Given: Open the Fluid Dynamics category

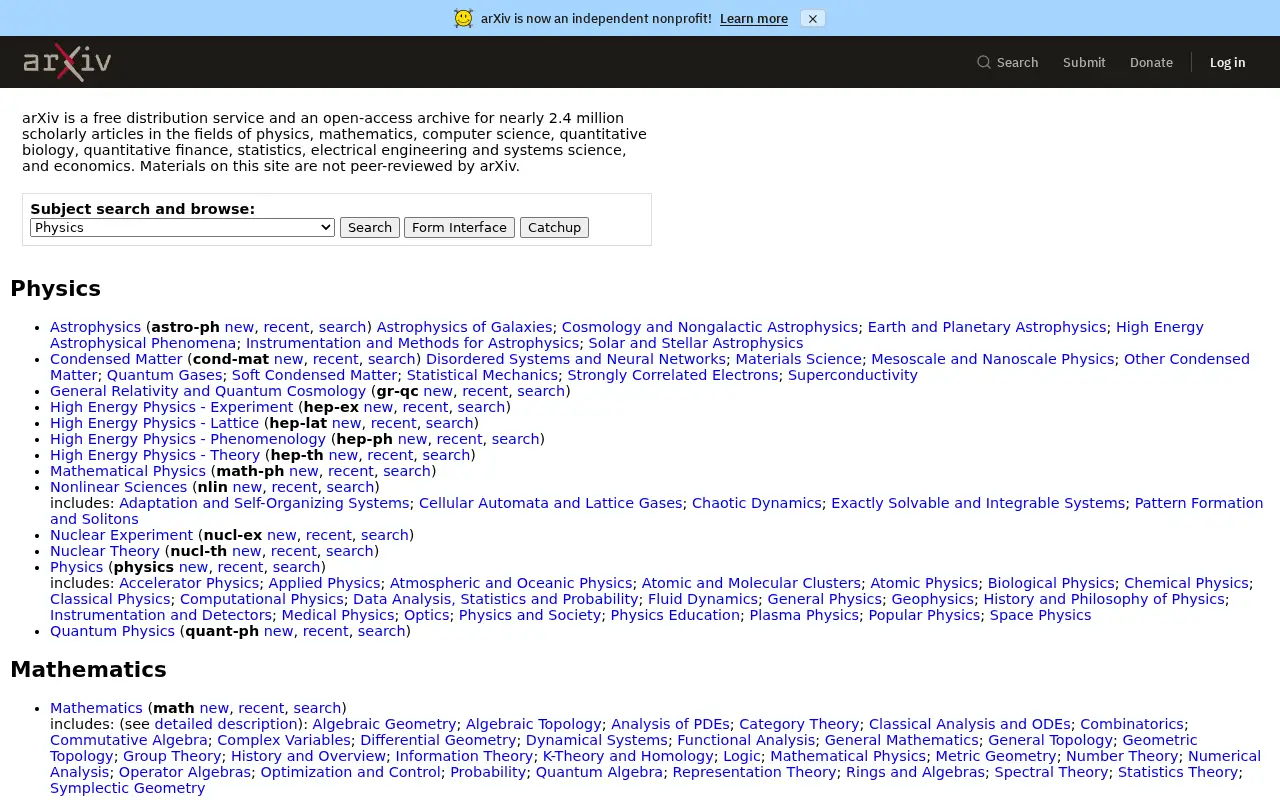Looking at the screenshot, I should click(x=701, y=599).
